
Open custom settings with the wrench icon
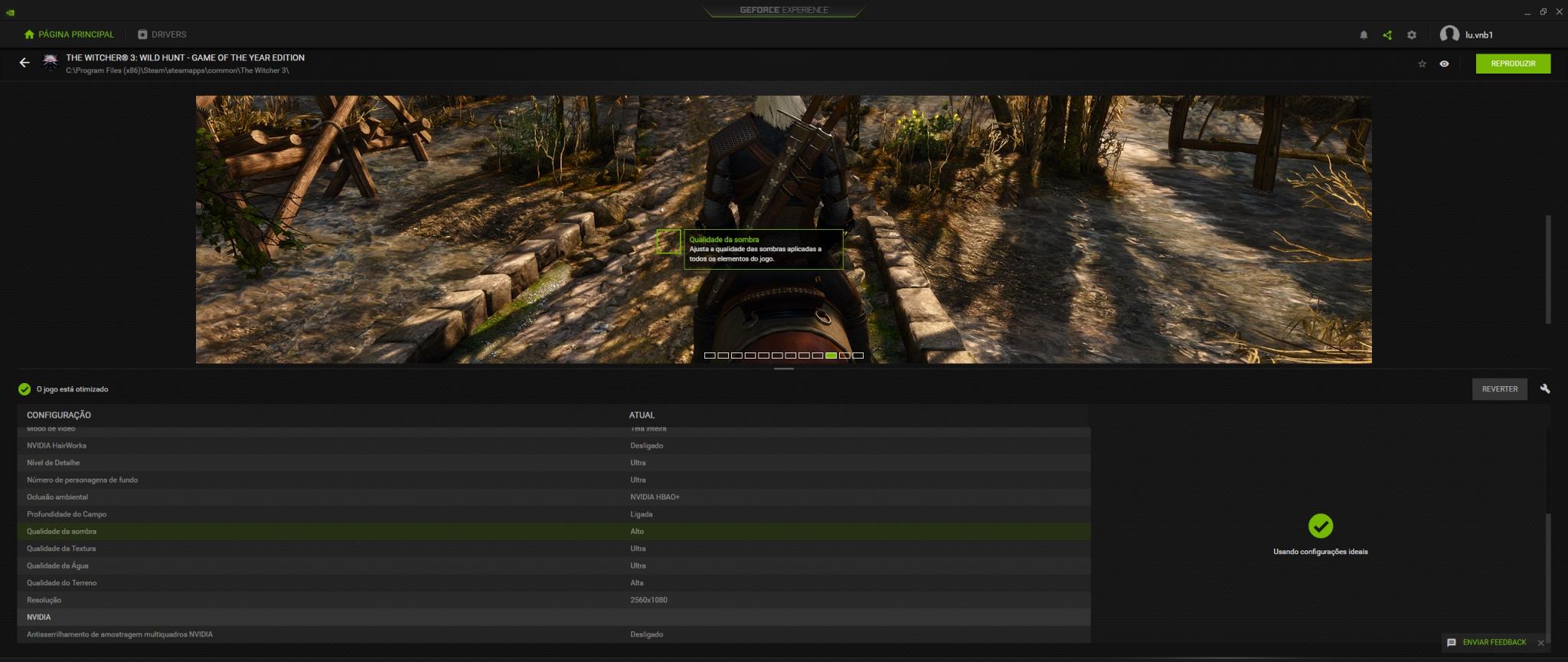1545,388
